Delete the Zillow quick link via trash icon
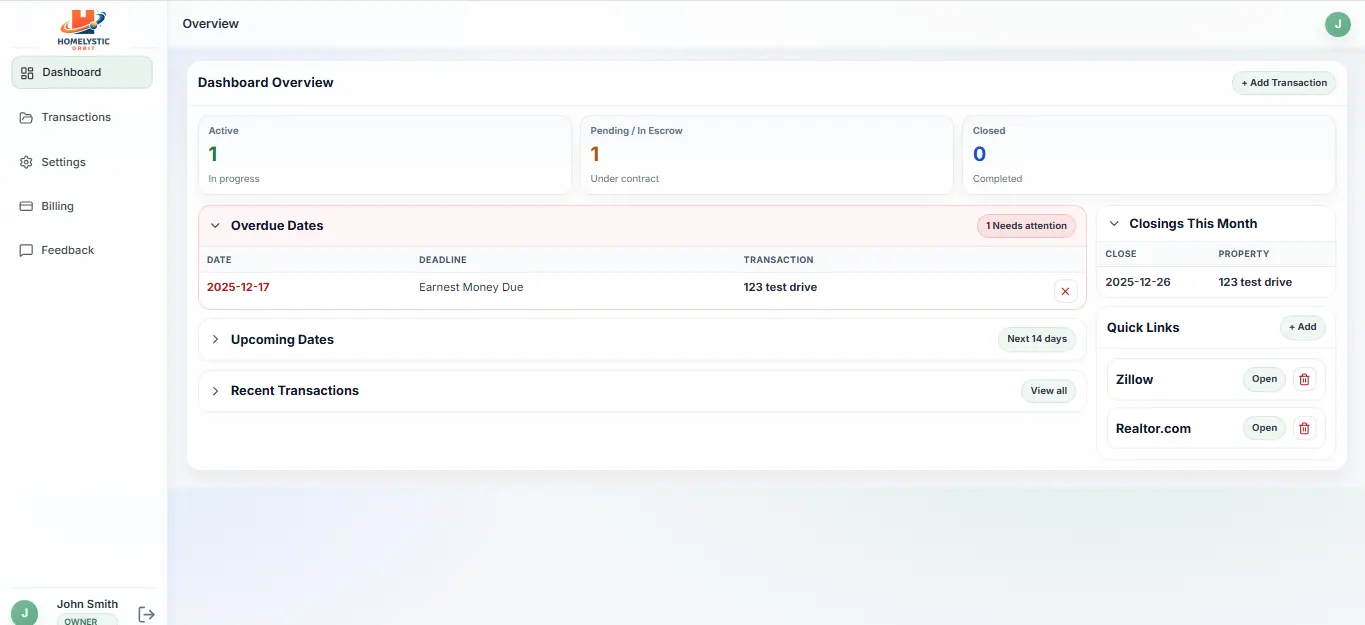This screenshot has height=625, width=1365. (x=1304, y=379)
